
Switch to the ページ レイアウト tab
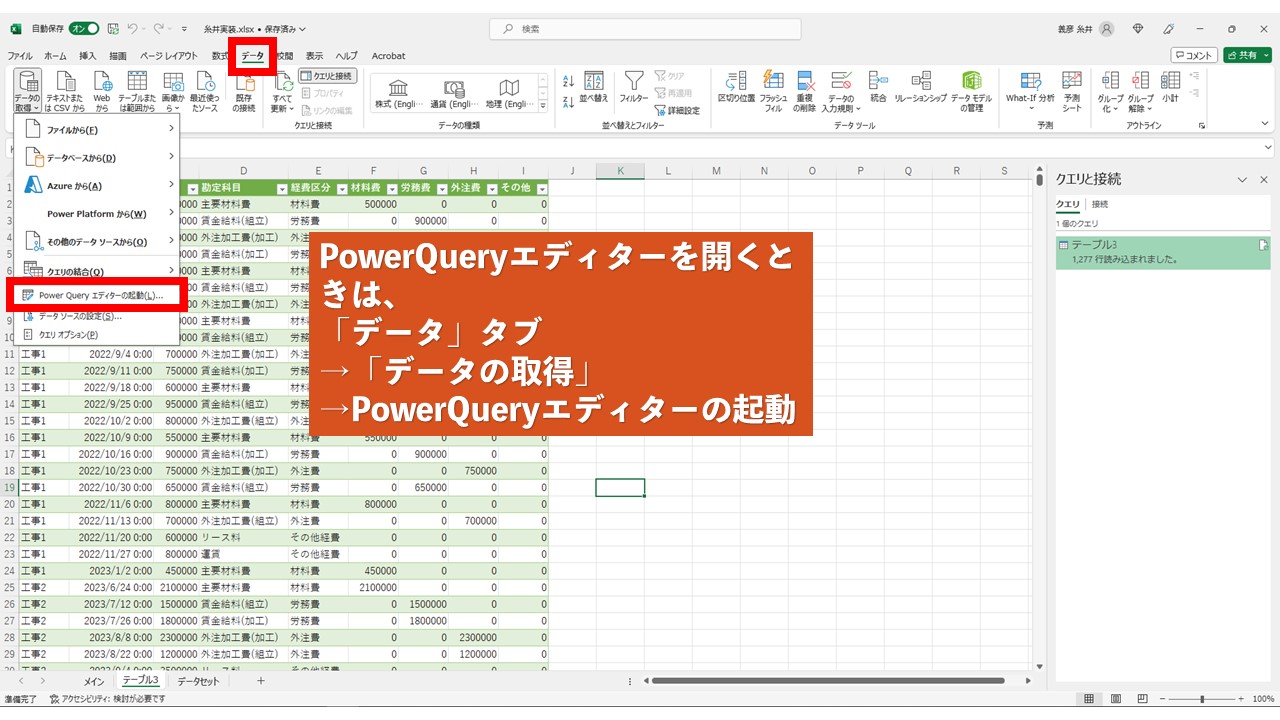coord(168,56)
